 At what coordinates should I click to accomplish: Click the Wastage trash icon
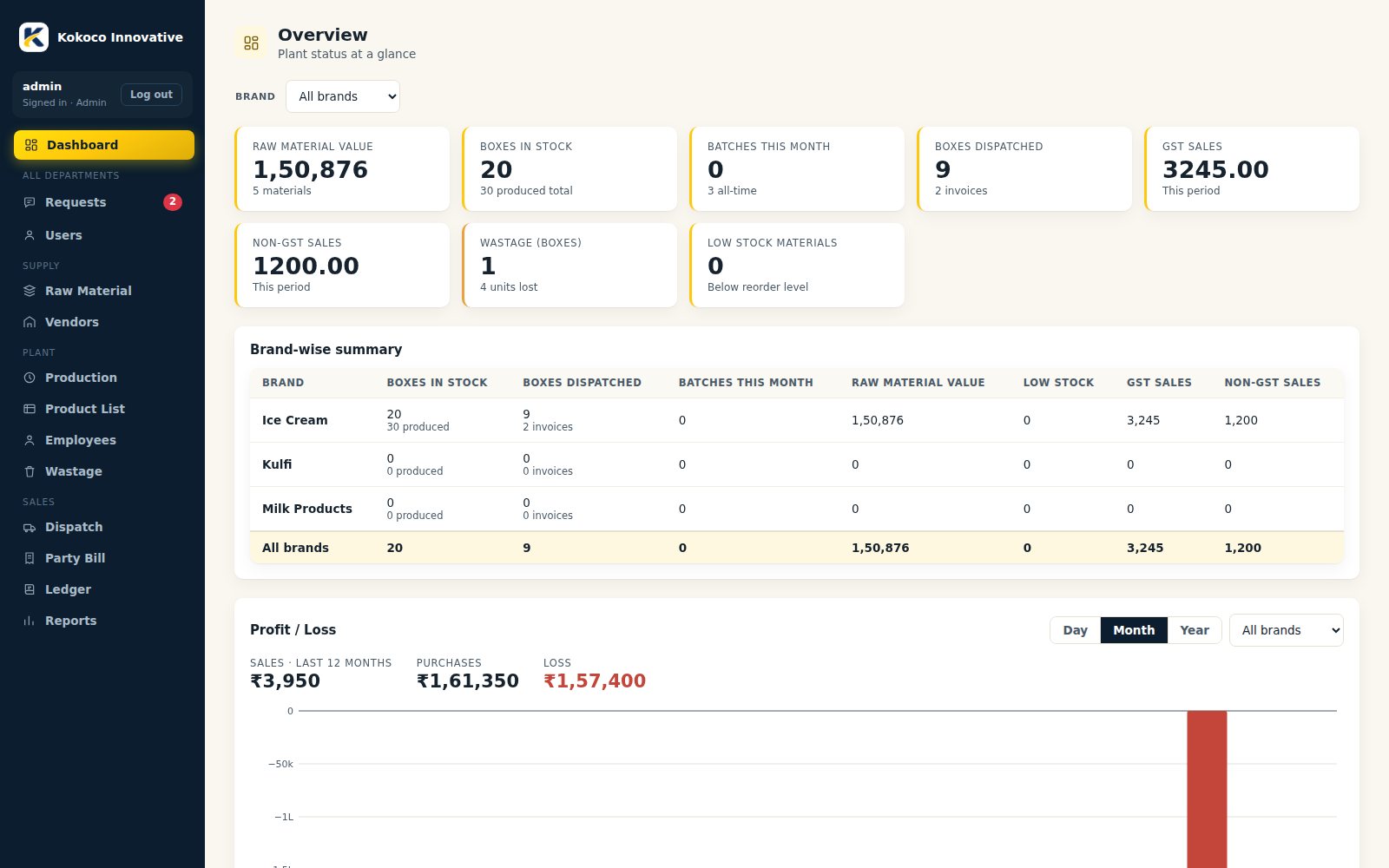coord(30,471)
